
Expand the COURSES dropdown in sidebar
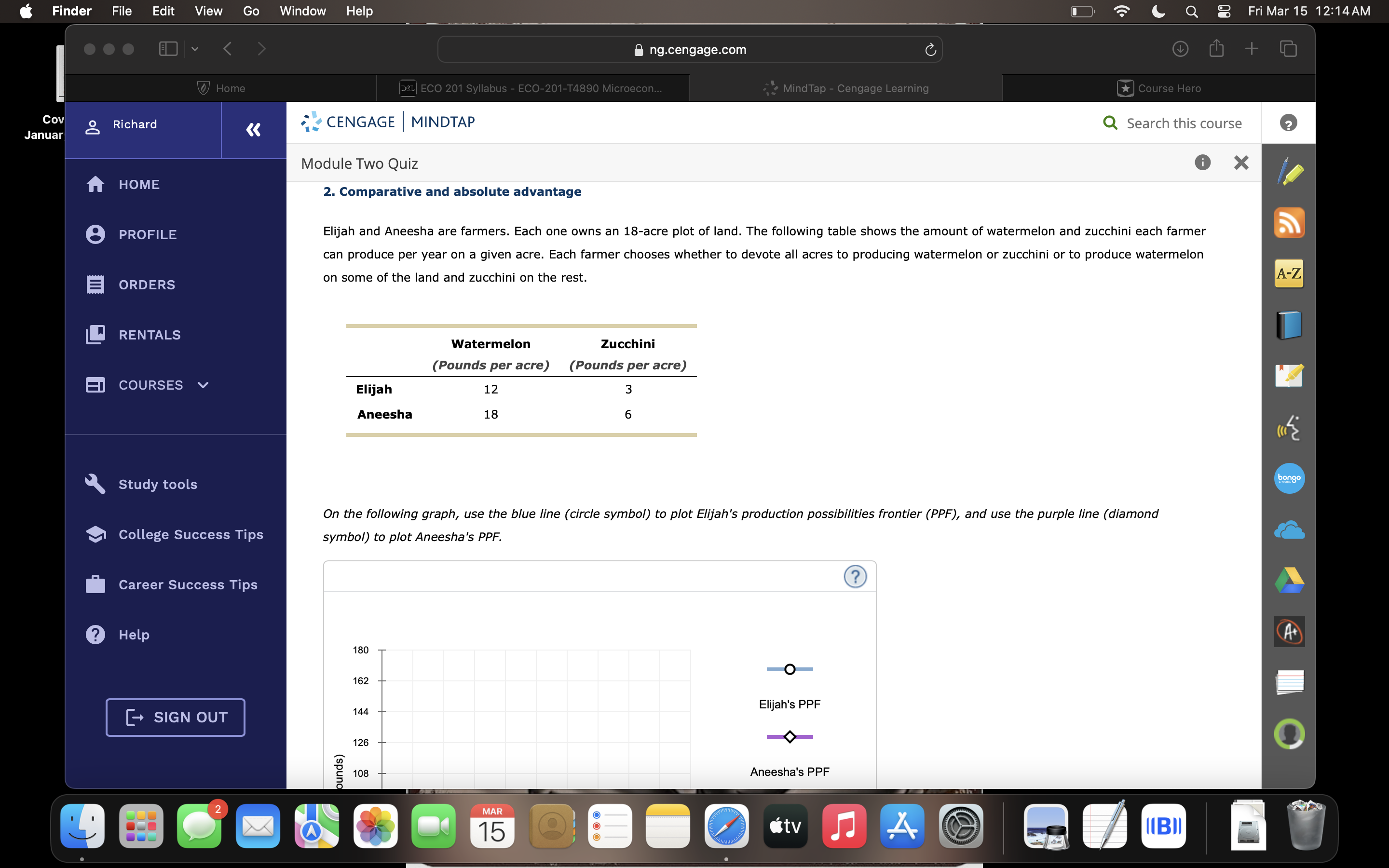pyautogui.click(x=202, y=385)
